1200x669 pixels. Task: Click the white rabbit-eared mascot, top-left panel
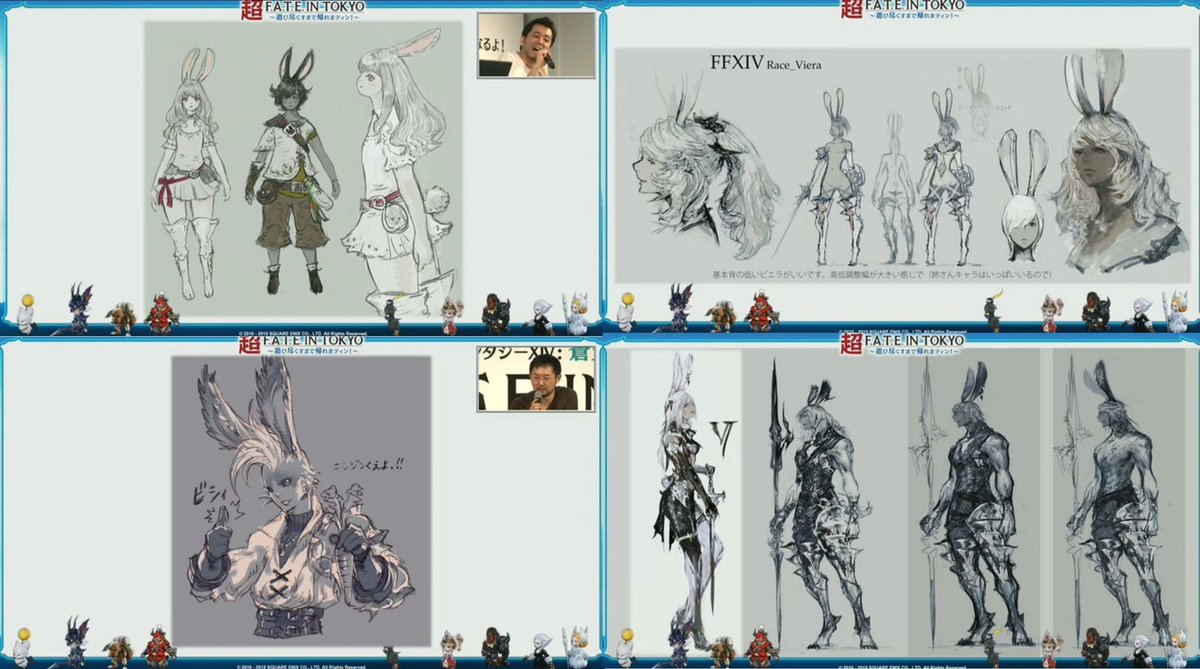(x=576, y=313)
